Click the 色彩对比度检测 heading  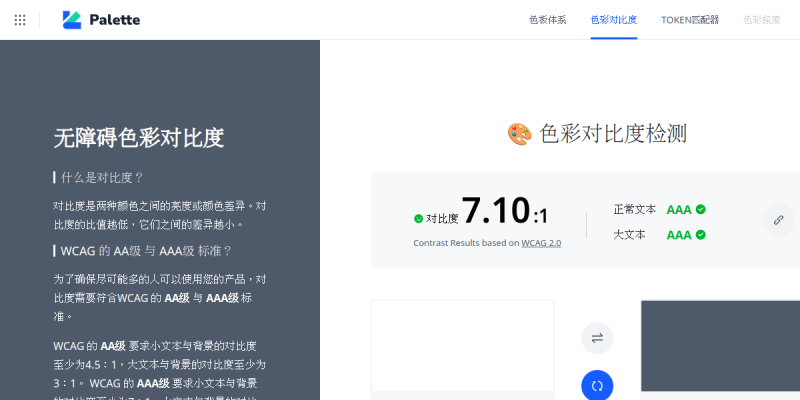click(613, 134)
